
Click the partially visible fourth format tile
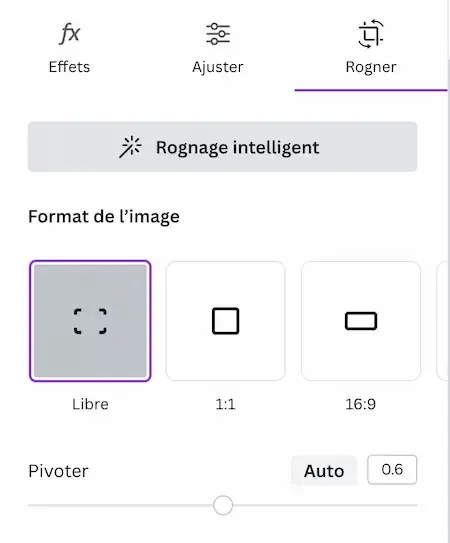[442, 321]
